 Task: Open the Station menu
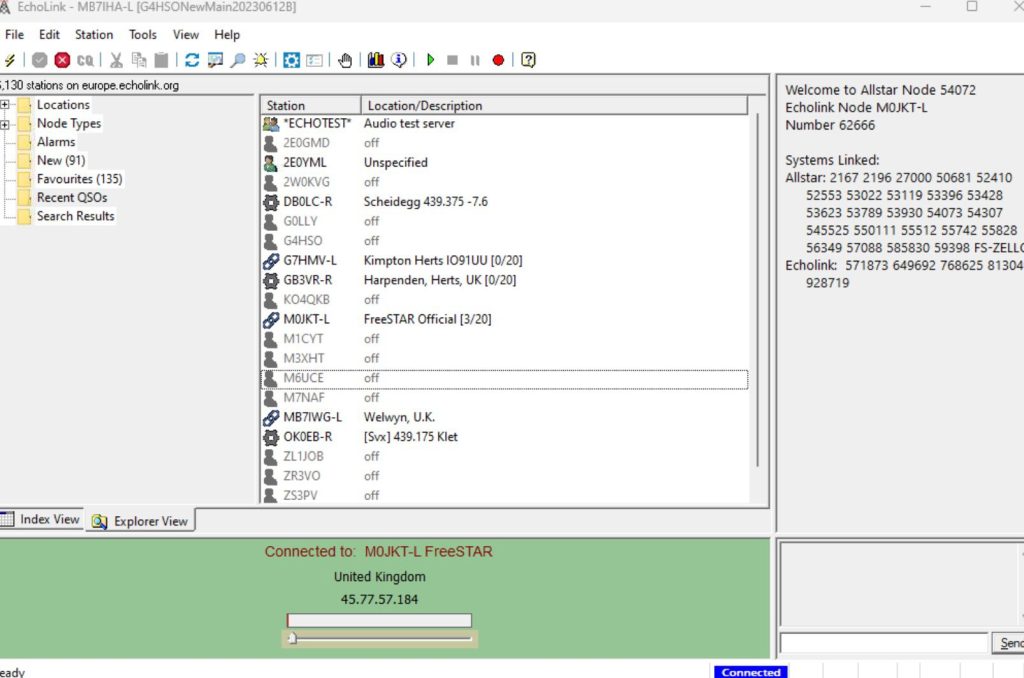coord(93,35)
